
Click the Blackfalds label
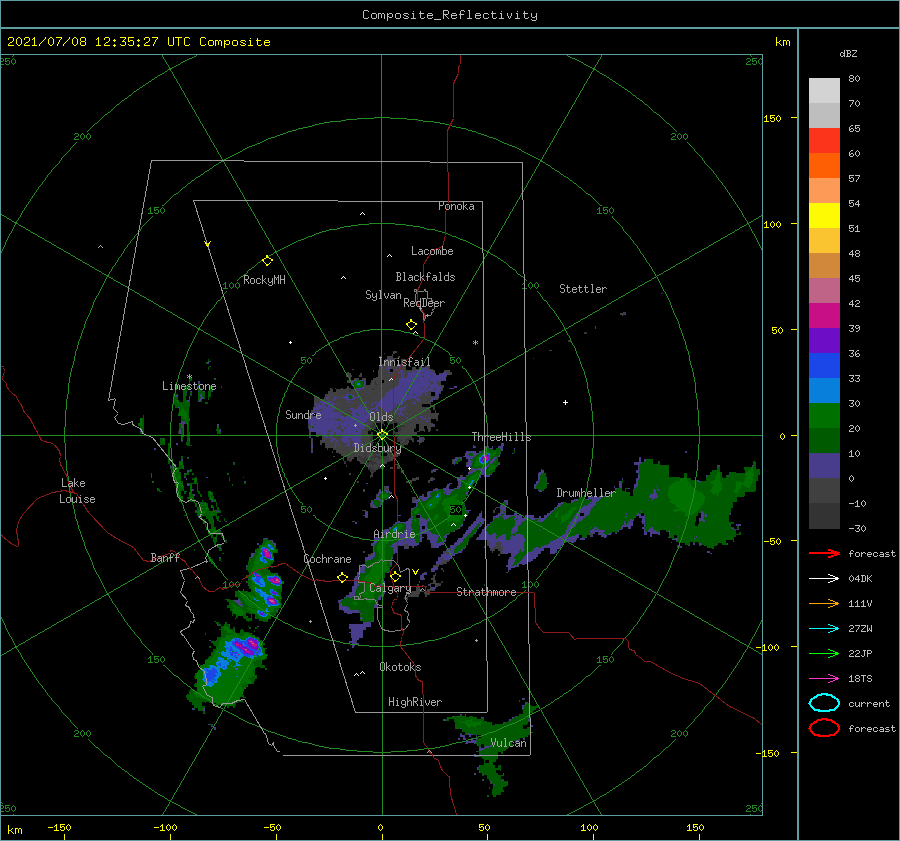pyautogui.click(x=425, y=277)
